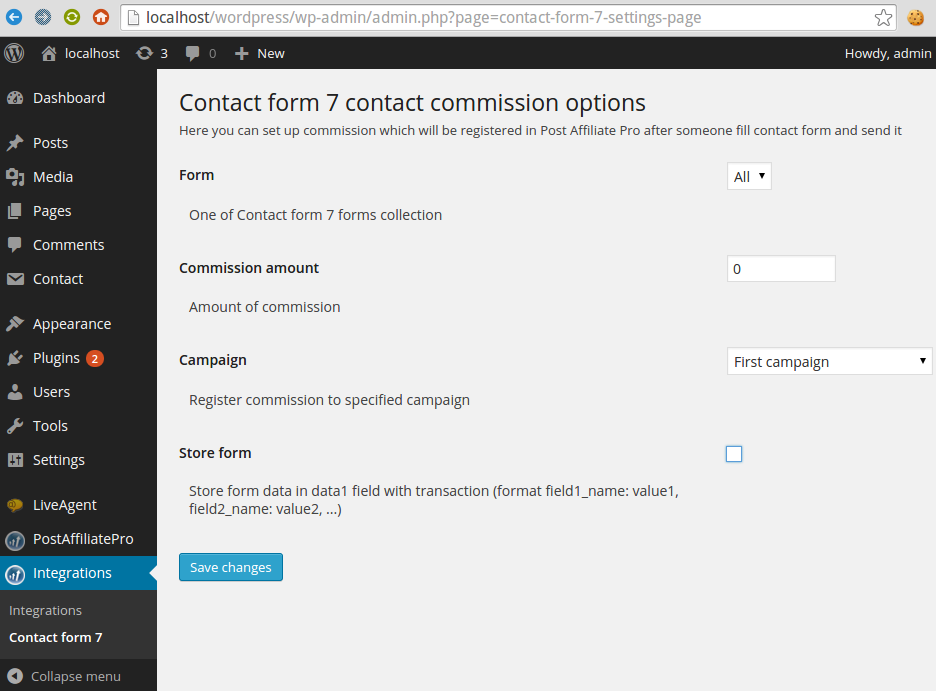Enable the Store form checkbox

click(734, 454)
